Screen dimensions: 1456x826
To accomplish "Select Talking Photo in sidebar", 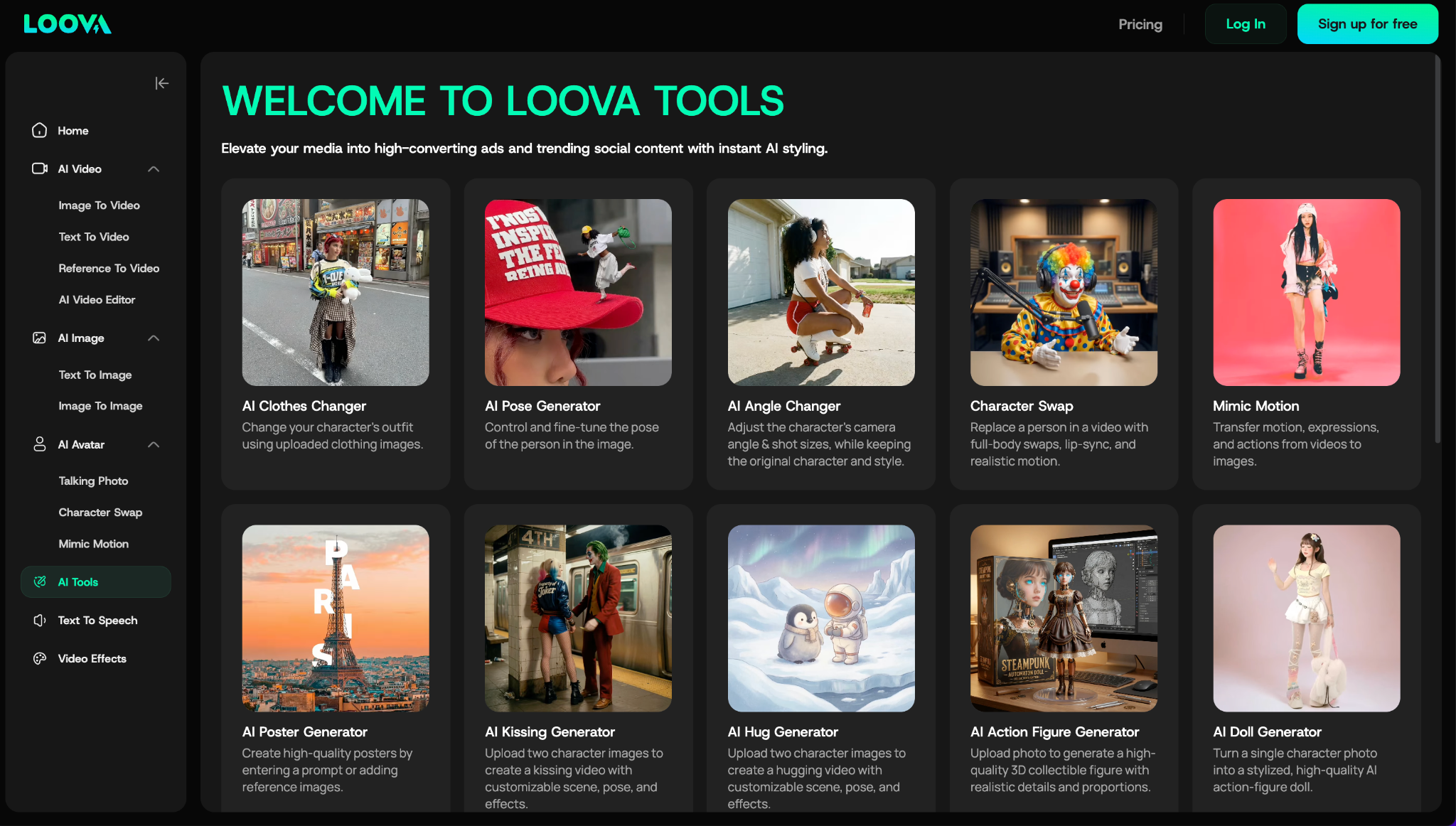I will (93, 481).
